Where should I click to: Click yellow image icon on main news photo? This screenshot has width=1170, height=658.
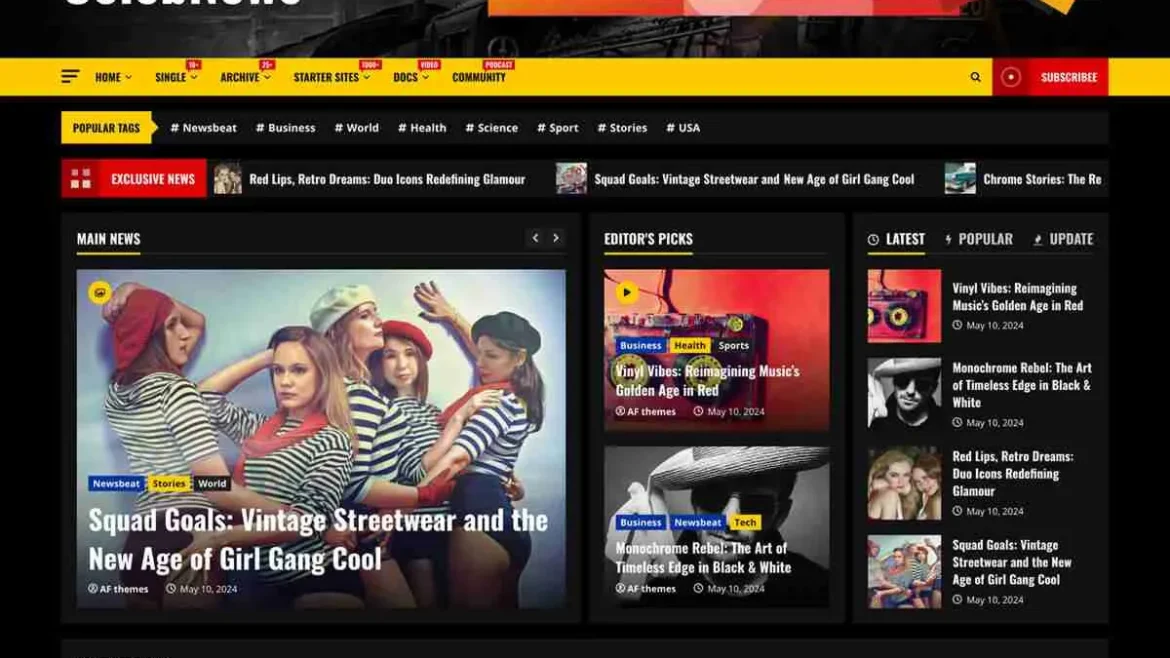pyautogui.click(x=99, y=292)
